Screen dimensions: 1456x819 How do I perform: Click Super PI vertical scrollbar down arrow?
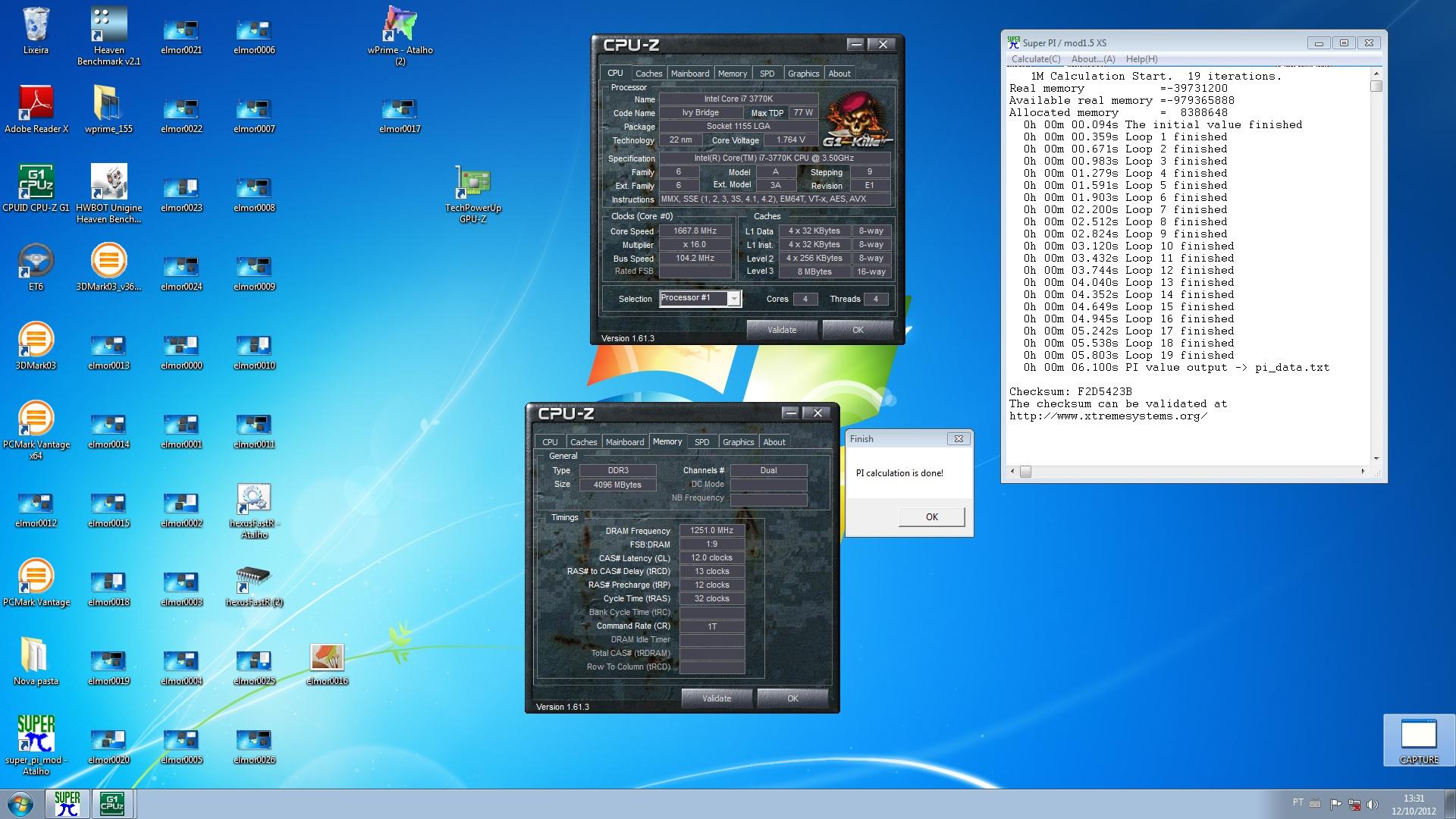pos(1376,459)
